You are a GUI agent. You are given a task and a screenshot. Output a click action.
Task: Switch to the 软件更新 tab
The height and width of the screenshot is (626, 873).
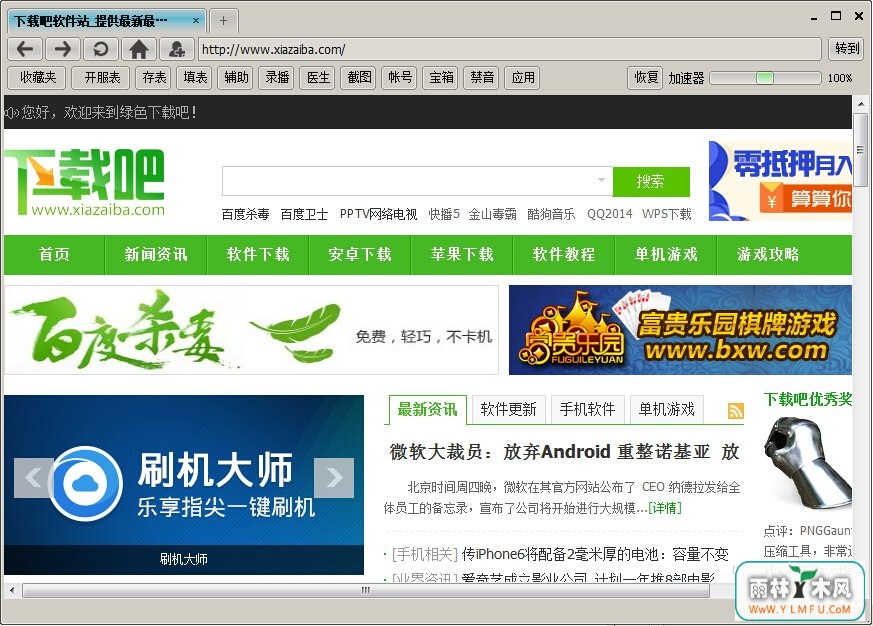click(508, 410)
